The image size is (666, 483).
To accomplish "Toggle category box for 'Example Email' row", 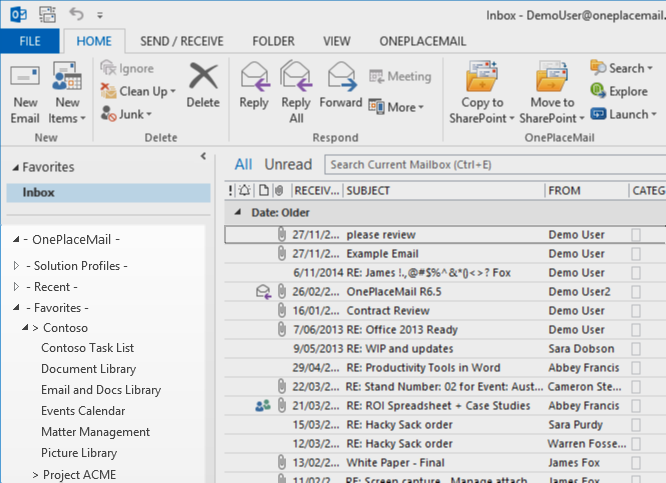I will pos(636,254).
